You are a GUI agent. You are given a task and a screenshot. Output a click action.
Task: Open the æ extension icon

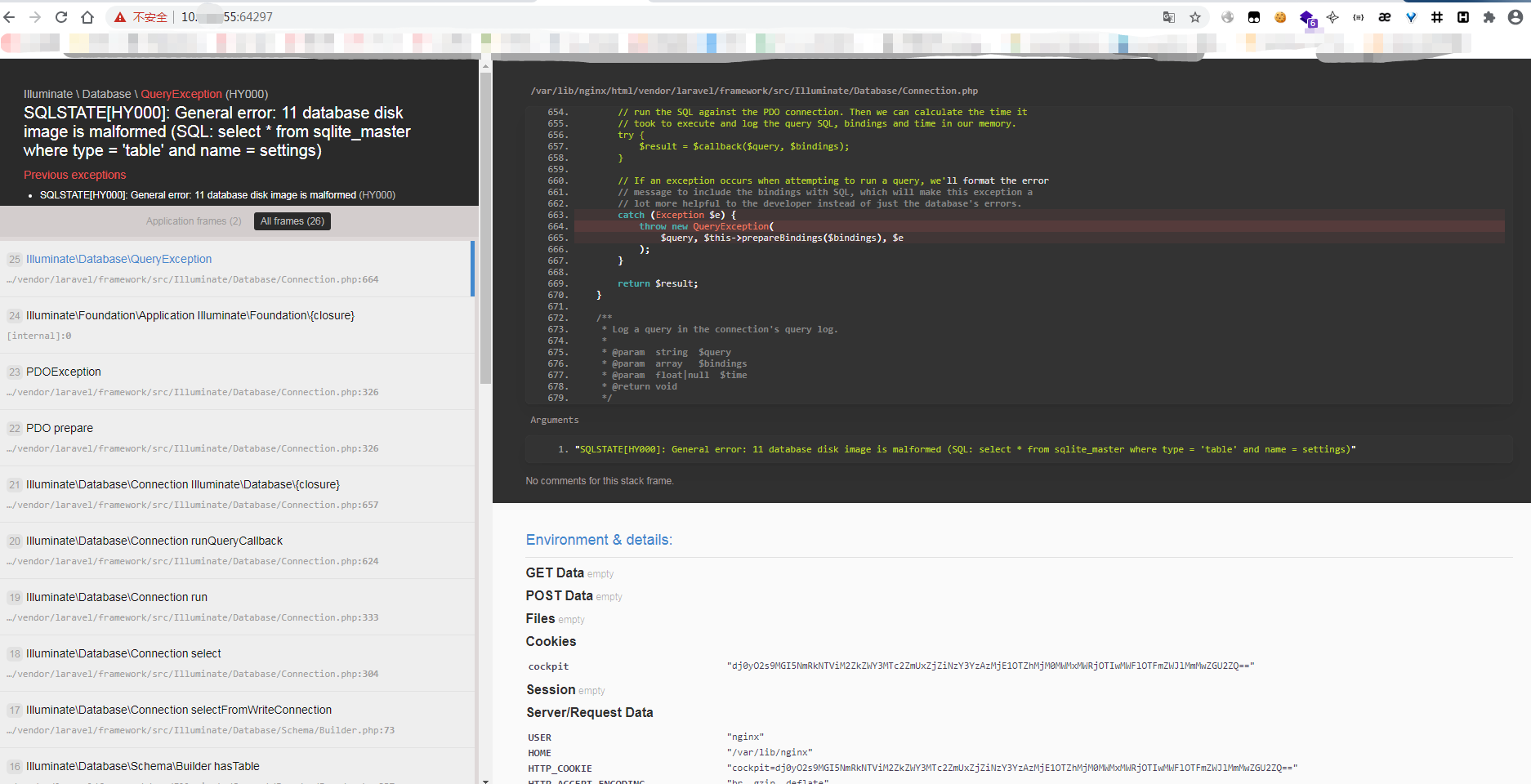[1385, 17]
